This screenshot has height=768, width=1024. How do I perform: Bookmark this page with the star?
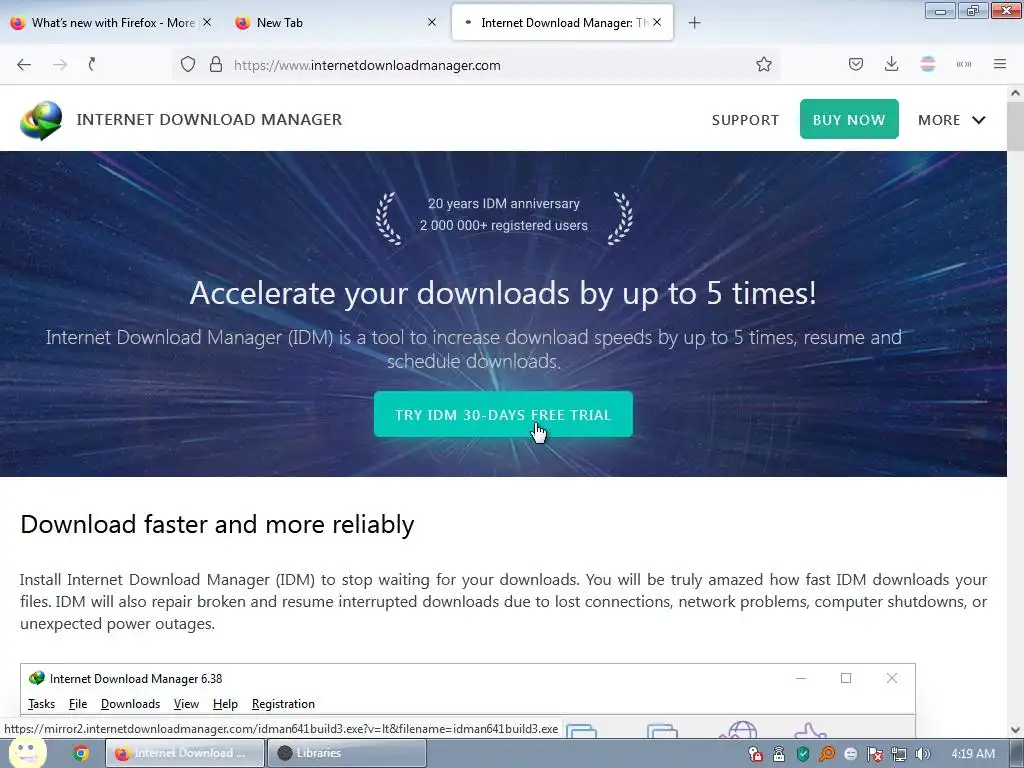(x=764, y=64)
